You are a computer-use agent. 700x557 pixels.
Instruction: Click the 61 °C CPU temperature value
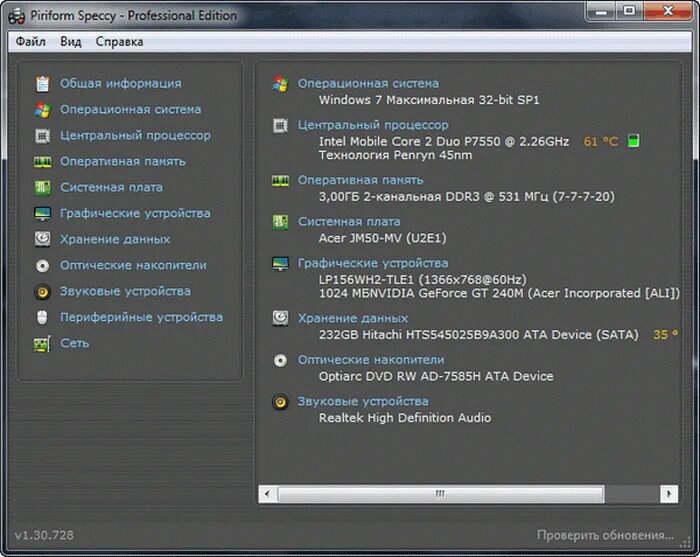[600, 141]
